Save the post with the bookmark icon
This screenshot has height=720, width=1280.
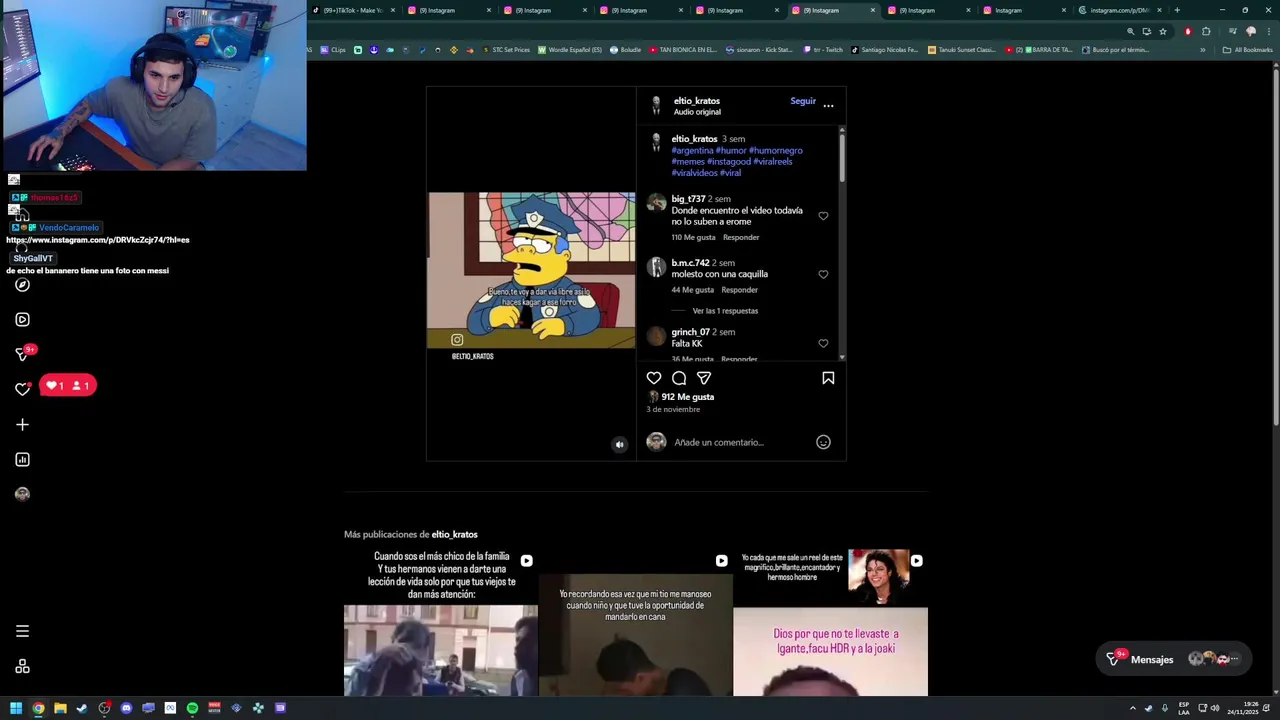pyautogui.click(x=828, y=378)
